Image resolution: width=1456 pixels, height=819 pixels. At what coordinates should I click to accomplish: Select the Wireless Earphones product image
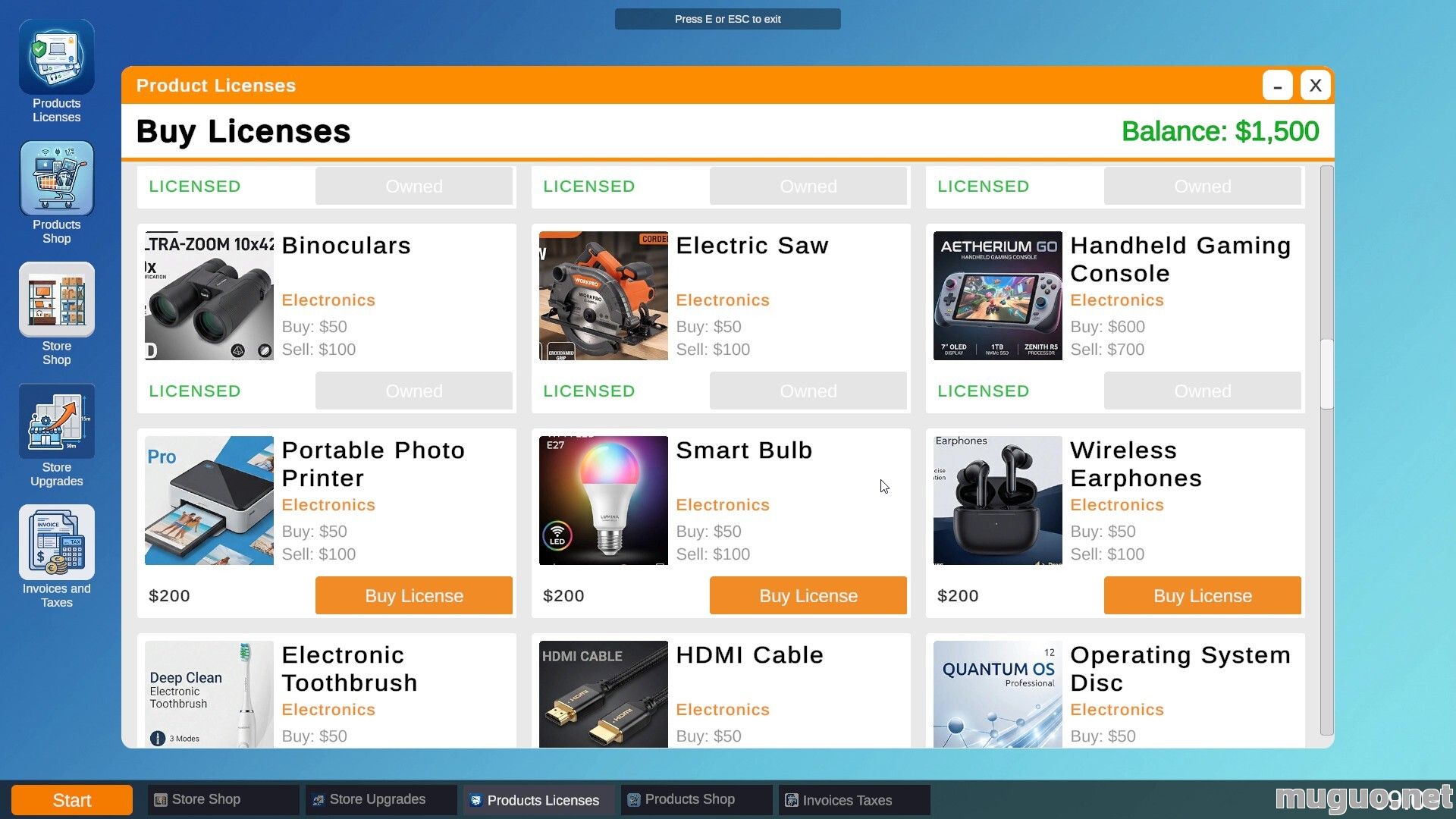coord(998,500)
